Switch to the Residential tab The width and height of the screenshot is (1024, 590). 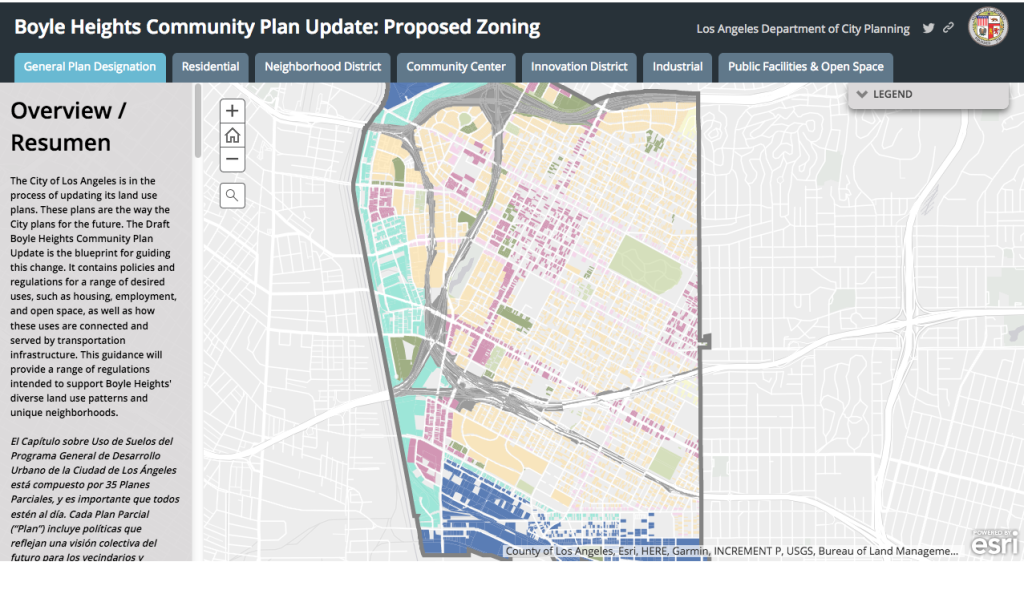pyautogui.click(x=210, y=67)
